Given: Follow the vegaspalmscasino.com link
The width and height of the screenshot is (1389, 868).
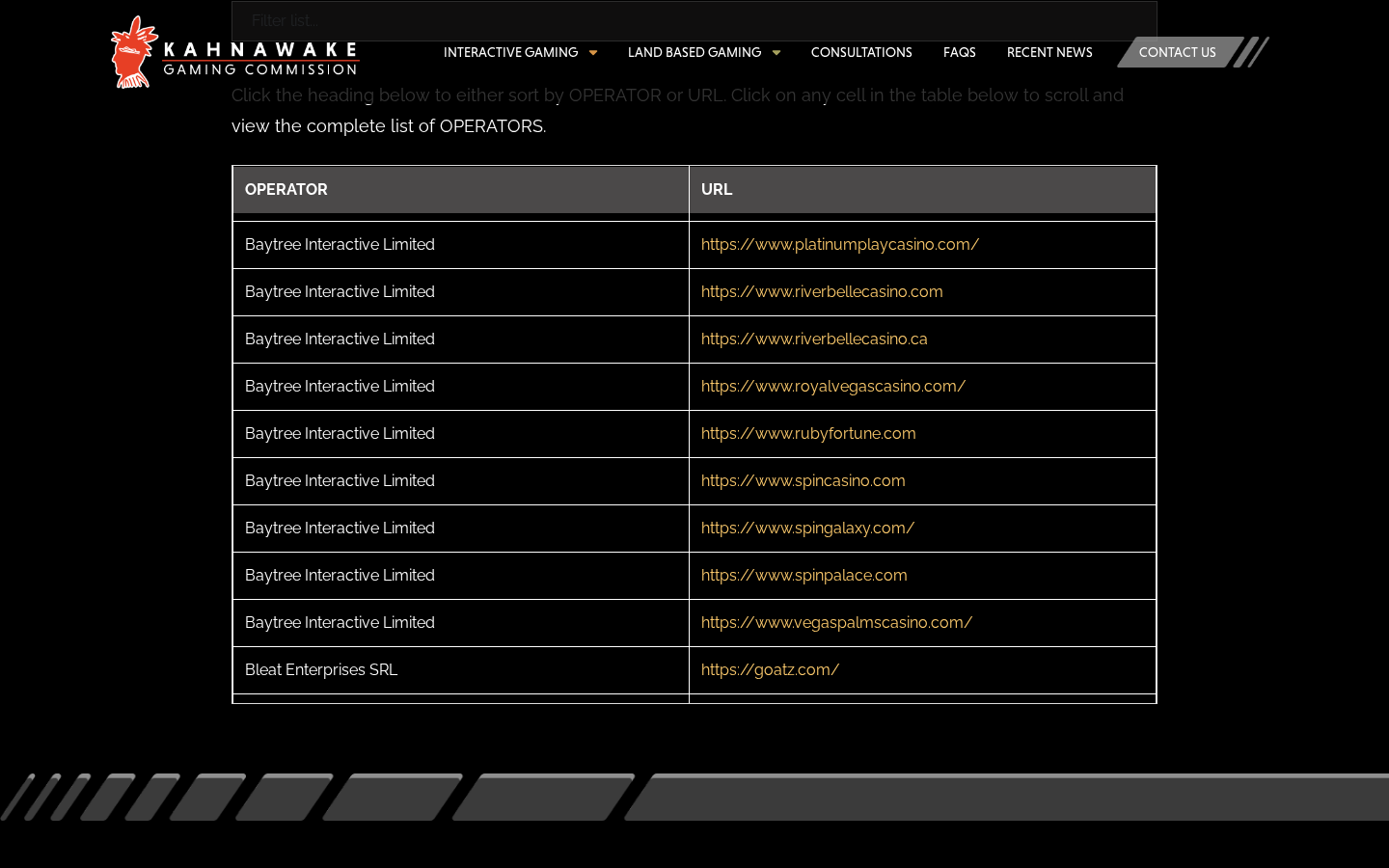Looking at the screenshot, I should pos(836,623).
